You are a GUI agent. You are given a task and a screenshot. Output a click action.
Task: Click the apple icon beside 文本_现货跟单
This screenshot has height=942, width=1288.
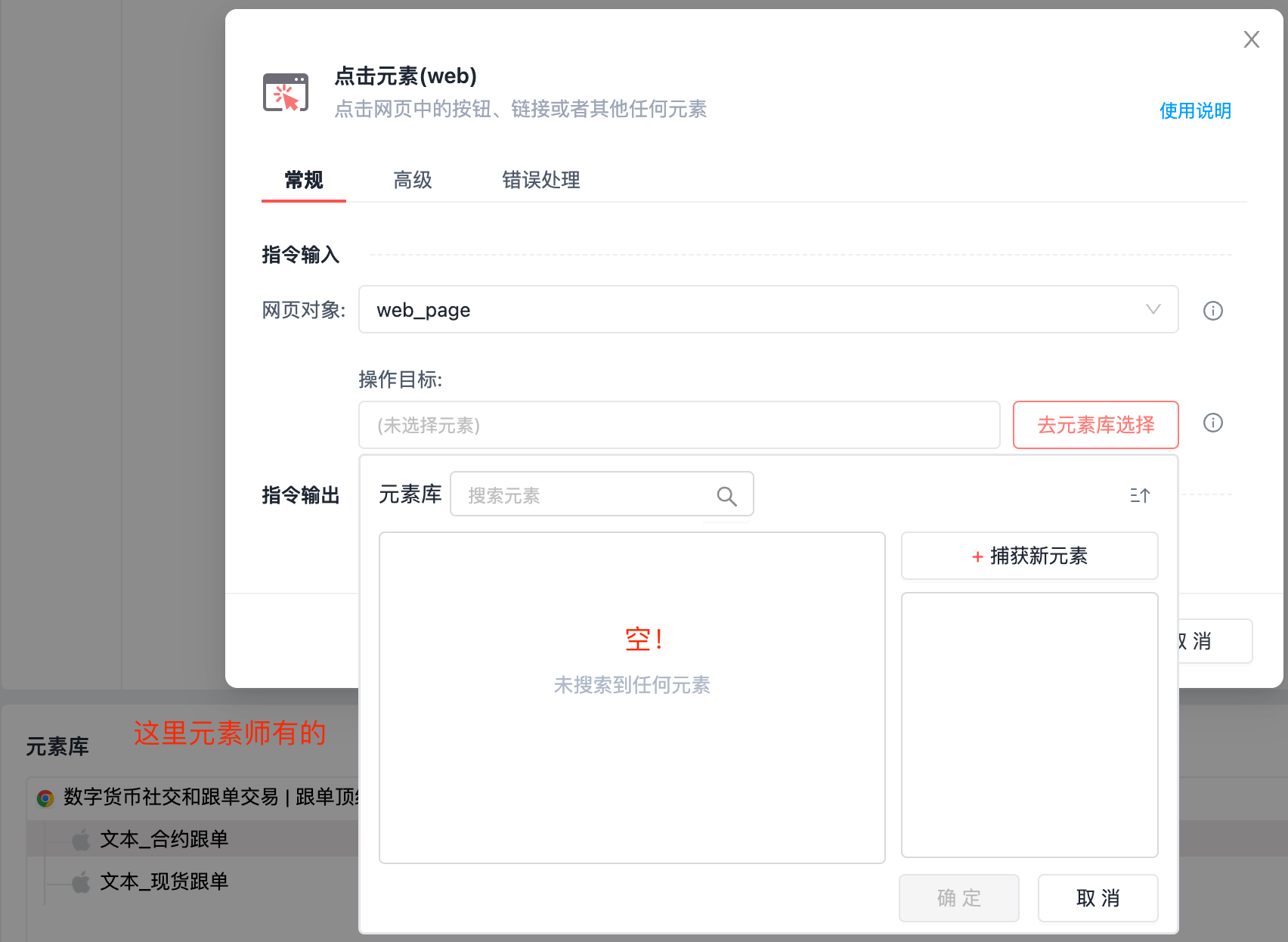pyautogui.click(x=81, y=882)
